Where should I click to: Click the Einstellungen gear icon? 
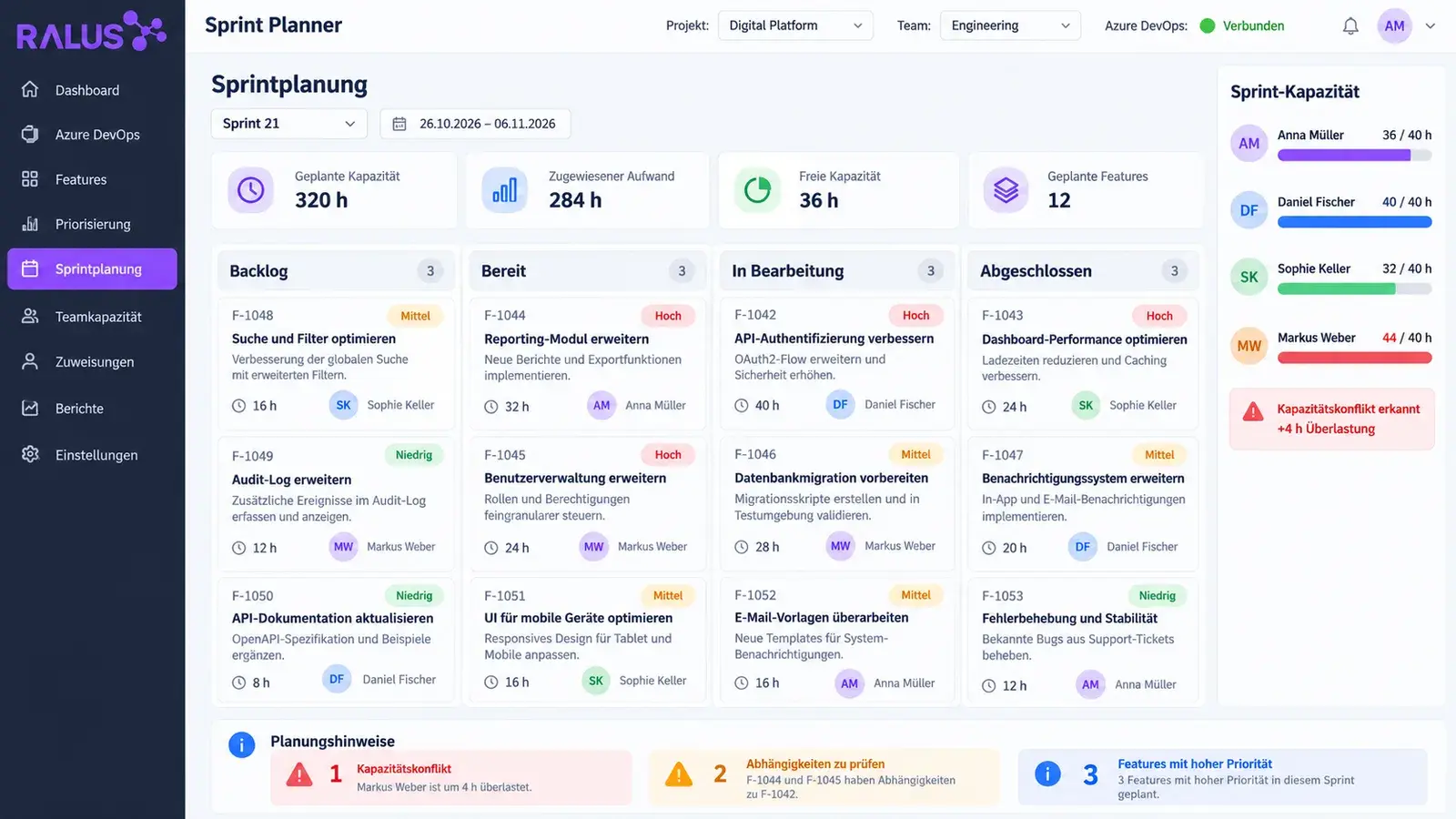point(30,454)
